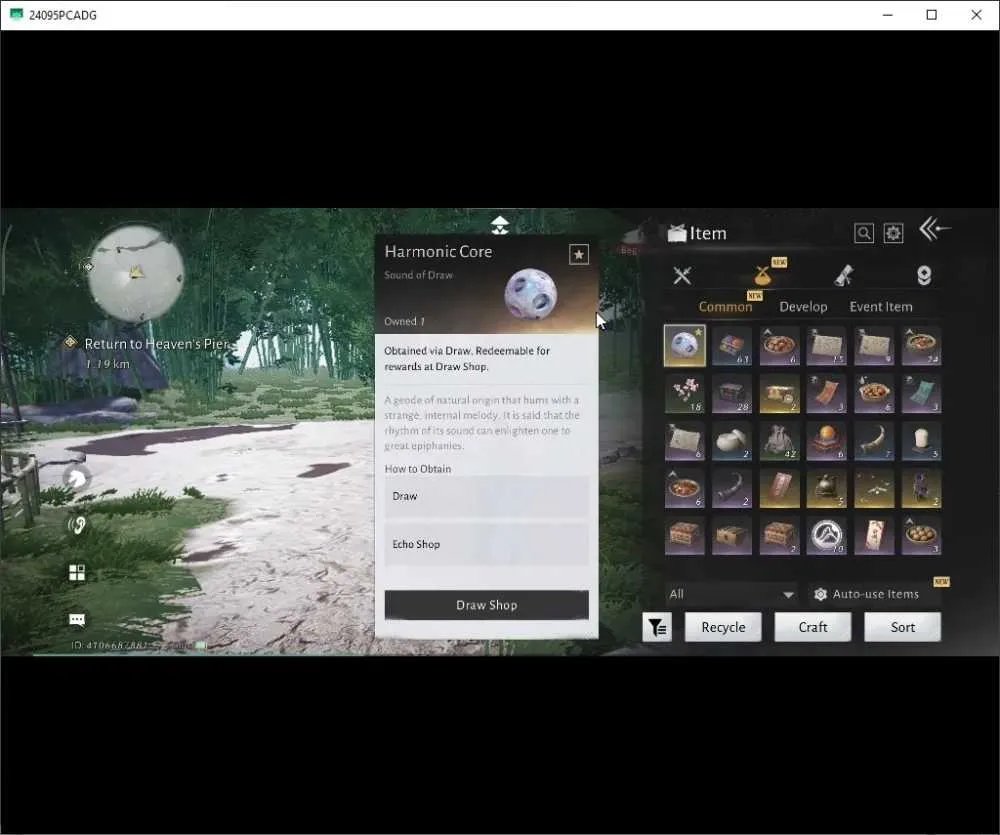
Task: Open the filter list icon
Action: click(657, 628)
